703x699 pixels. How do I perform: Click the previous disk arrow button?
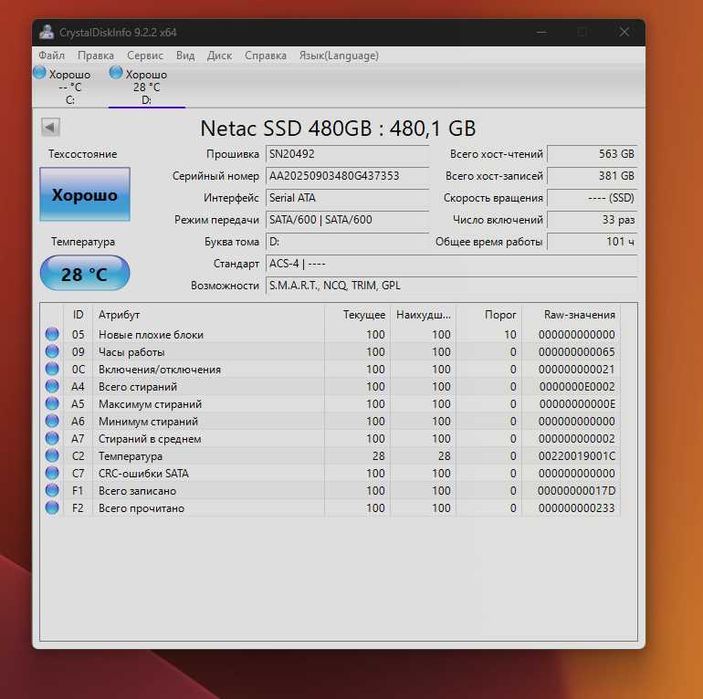(50, 127)
